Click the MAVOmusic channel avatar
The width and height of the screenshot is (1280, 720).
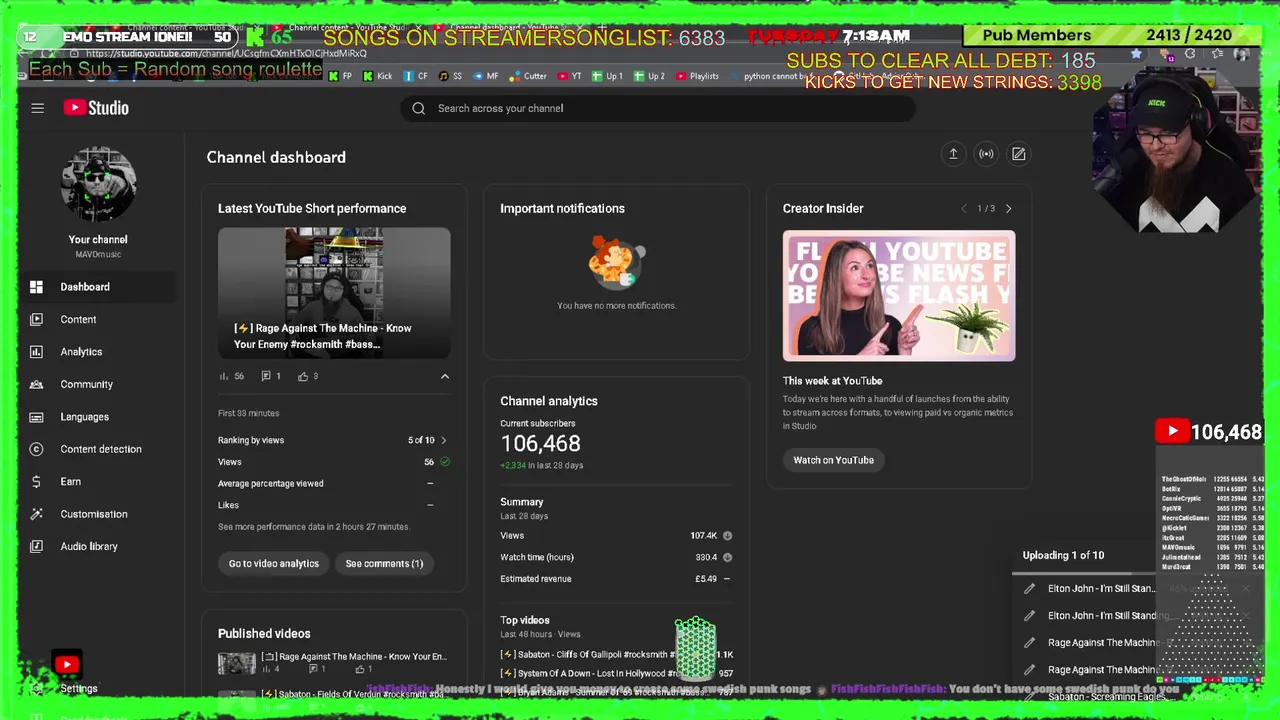(x=98, y=185)
